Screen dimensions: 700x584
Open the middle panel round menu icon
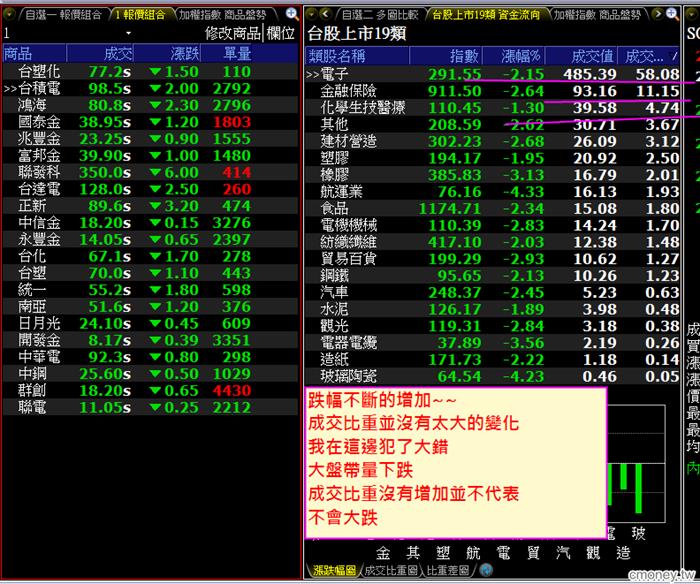[312, 14]
